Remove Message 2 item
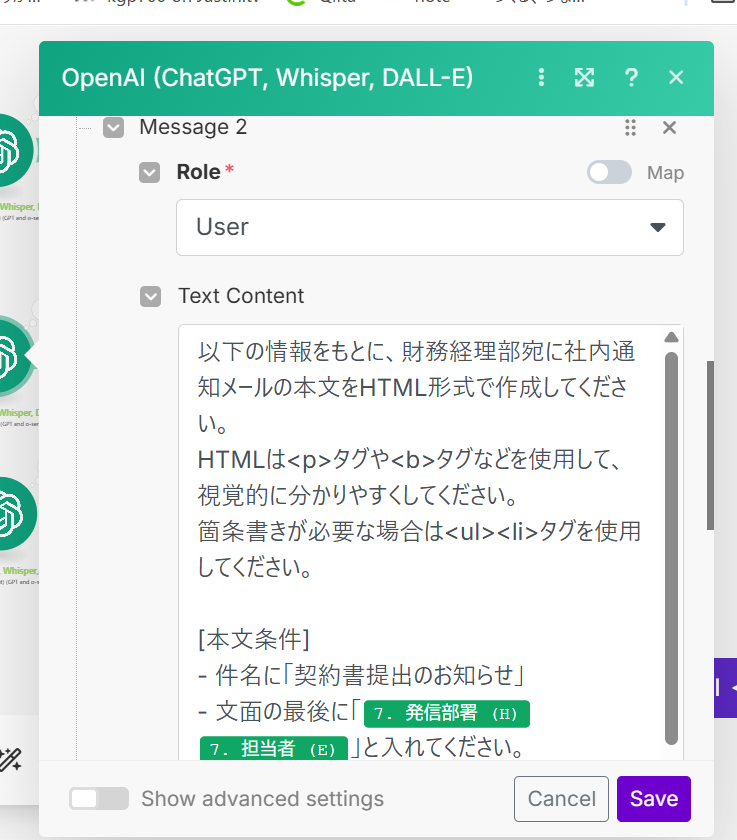 [669, 128]
